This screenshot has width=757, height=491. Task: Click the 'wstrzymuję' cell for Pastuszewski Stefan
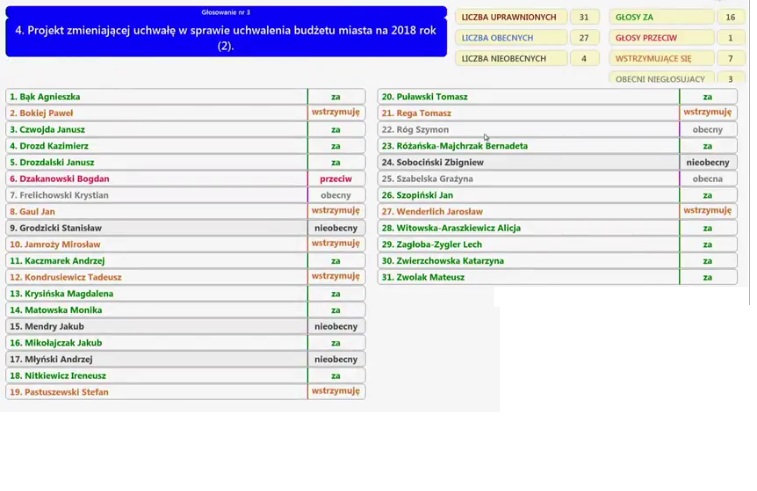336,392
